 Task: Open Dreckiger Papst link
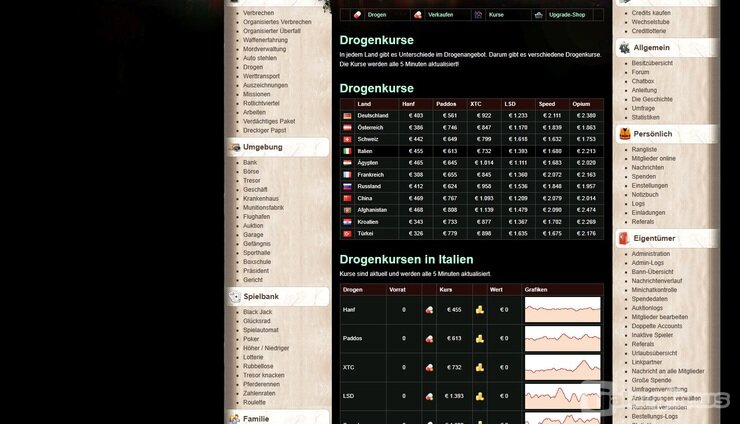pos(265,130)
